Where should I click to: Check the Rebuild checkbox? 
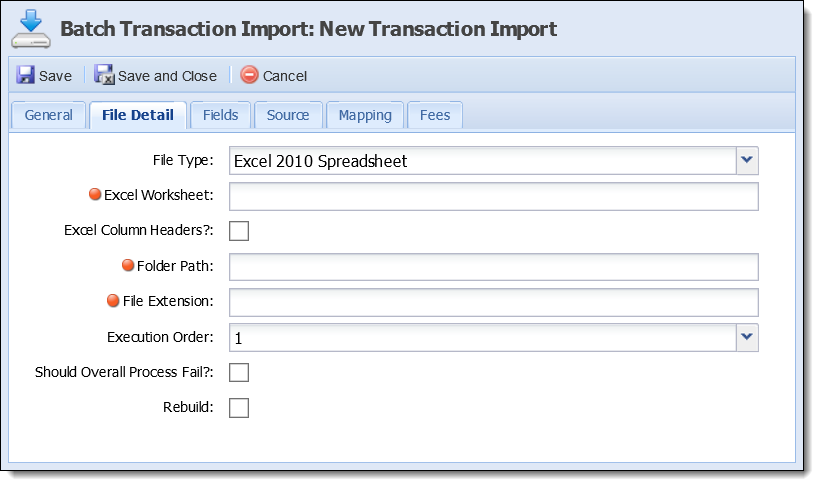pyautogui.click(x=239, y=408)
